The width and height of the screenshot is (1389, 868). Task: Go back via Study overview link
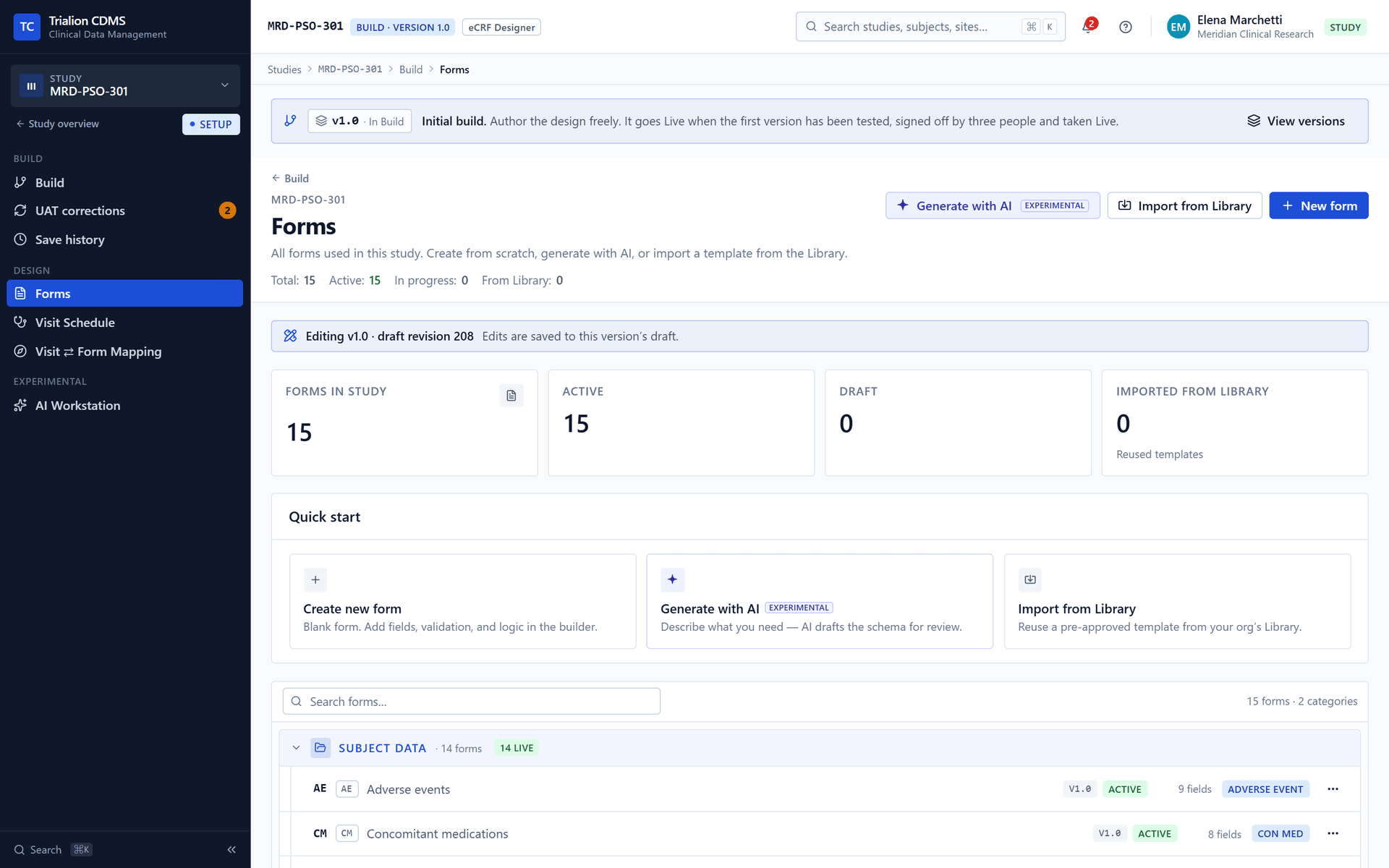click(58, 124)
